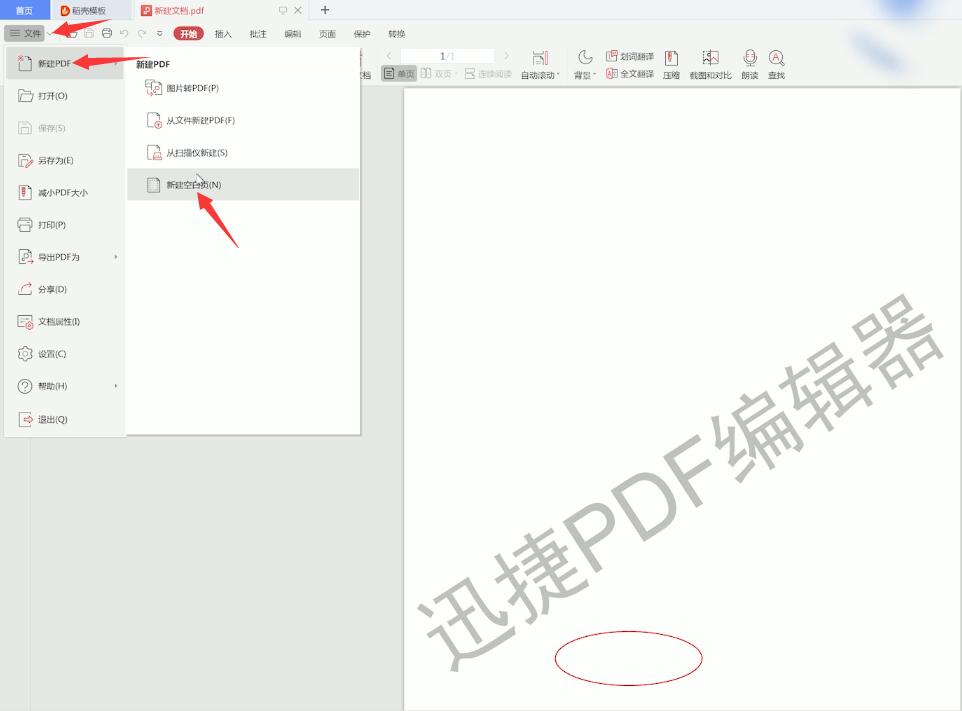Expand the 帮助(H) submenu arrow
The height and width of the screenshot is (711, 962).
(115, 386)
